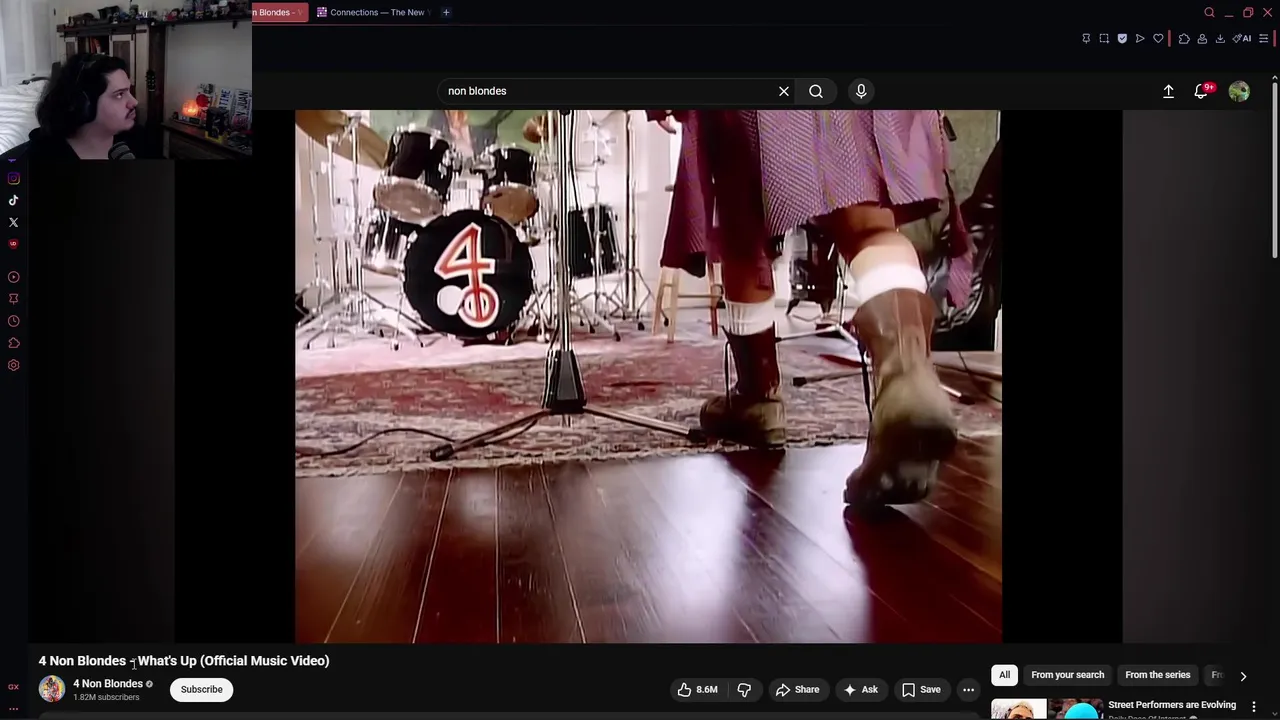Click the video player to pause
Screen dimensions: 1280x720
648,376
